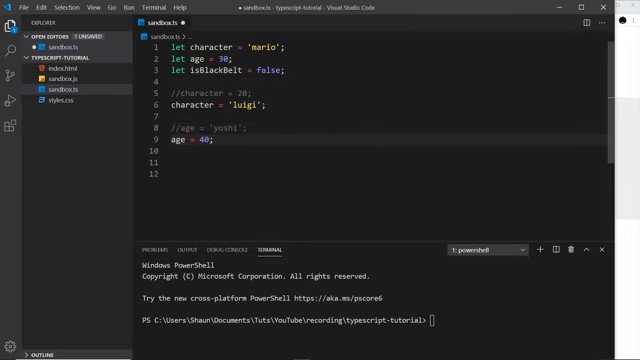Click the false value on line 3
Screen dimensions: 640x360
tap(268, 70)
